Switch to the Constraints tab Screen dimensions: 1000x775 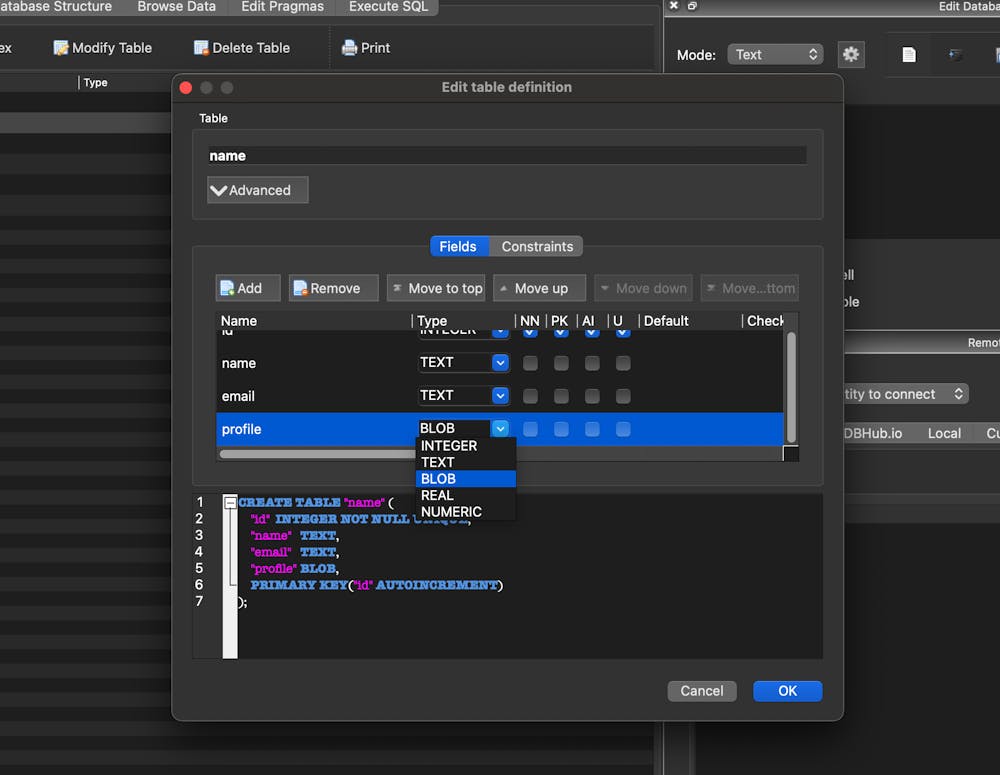pos(537,246)
